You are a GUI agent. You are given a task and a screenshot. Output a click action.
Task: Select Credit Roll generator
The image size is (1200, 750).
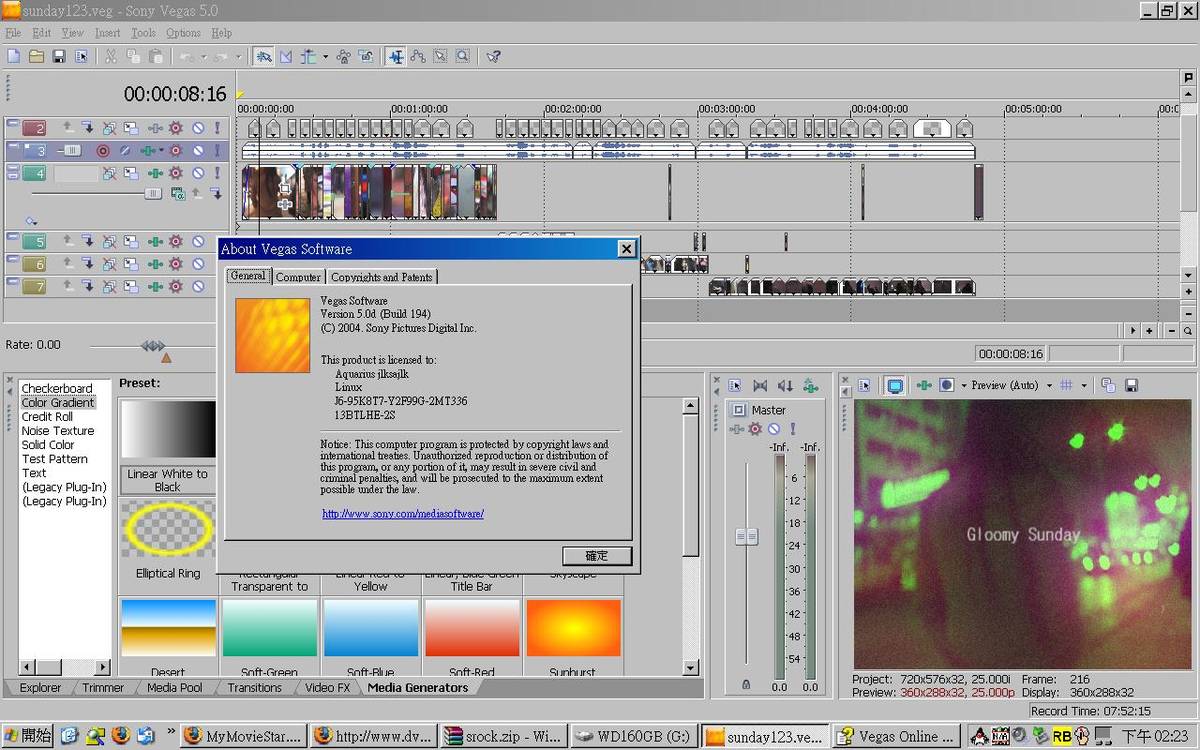47,417
